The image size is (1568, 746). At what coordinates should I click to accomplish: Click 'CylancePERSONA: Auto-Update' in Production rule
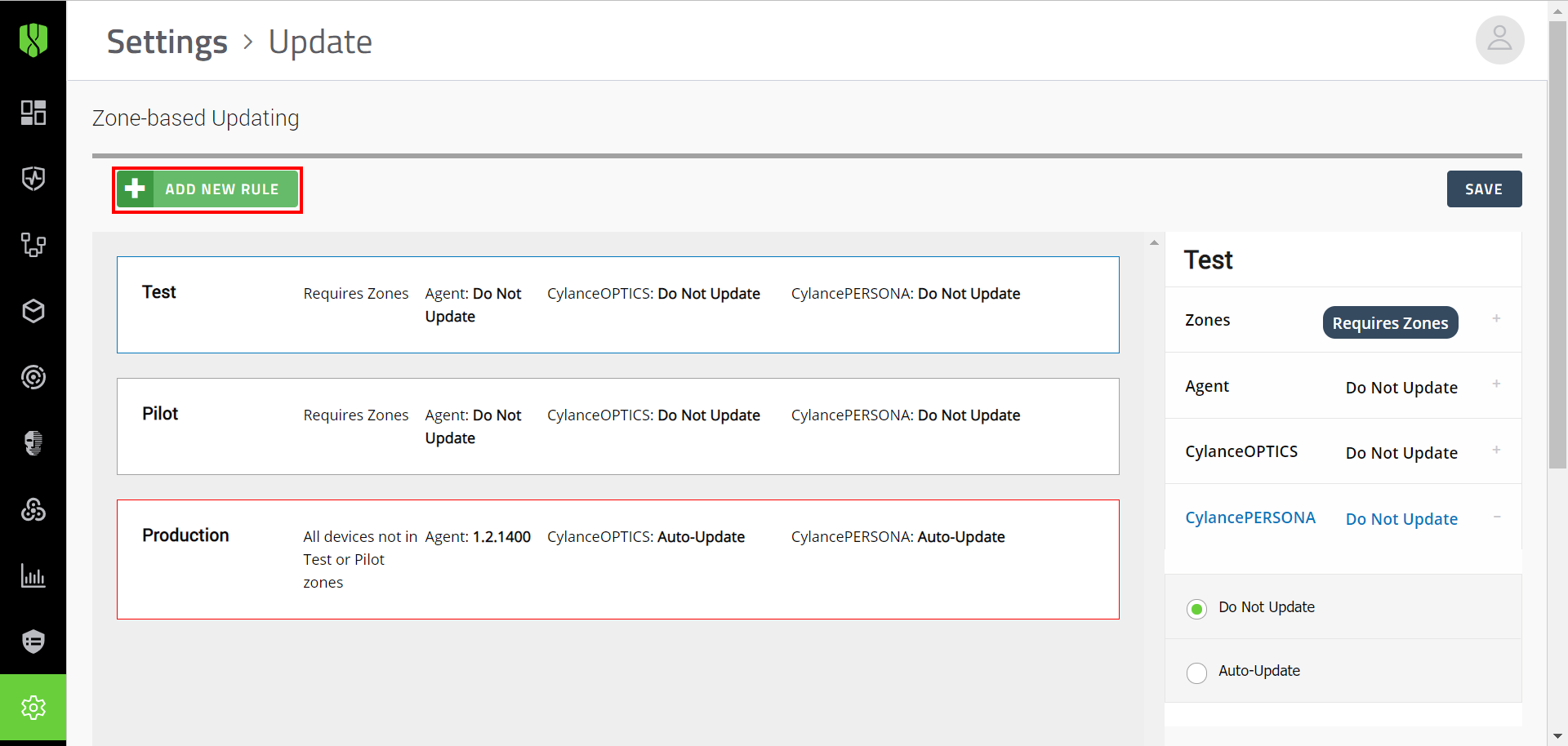click(x=898, y=537)
